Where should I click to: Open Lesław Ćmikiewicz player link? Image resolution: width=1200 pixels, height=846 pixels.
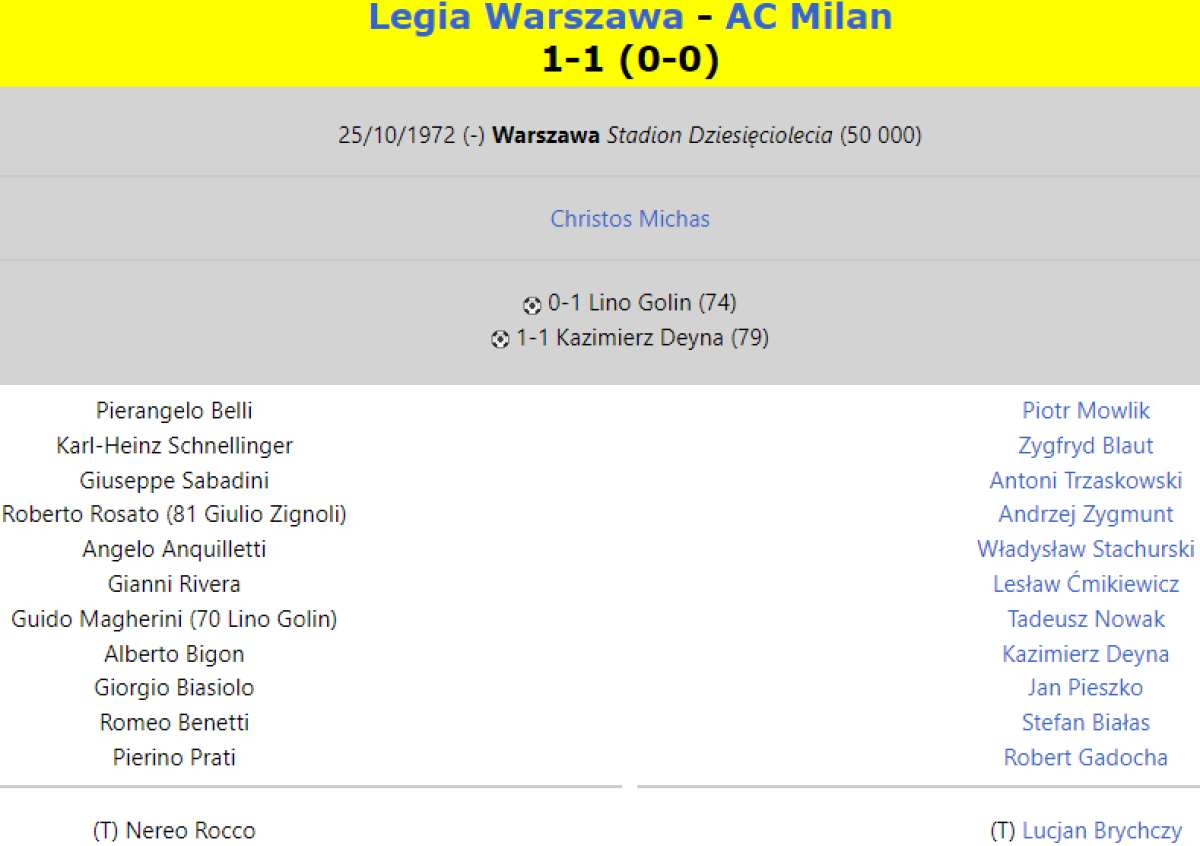tap(1086, 584)
